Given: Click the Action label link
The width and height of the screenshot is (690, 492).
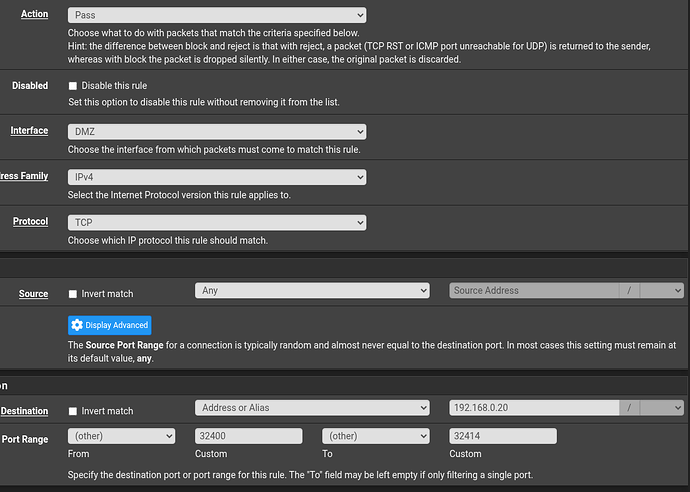Looking at the screenshot, I should [x=34, y=14].
